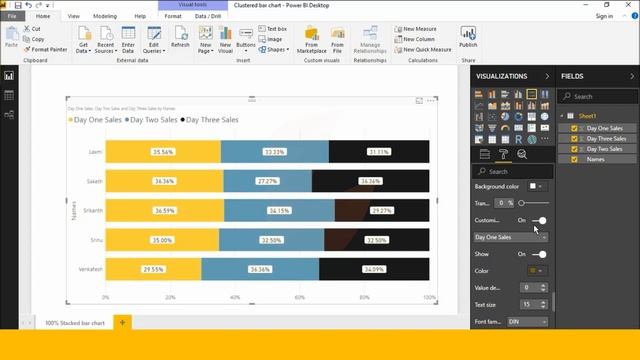The width and height of the screenshot is (640, 360).
Task: Toggle Customize series switch
Action: click(x=539, y=220)
